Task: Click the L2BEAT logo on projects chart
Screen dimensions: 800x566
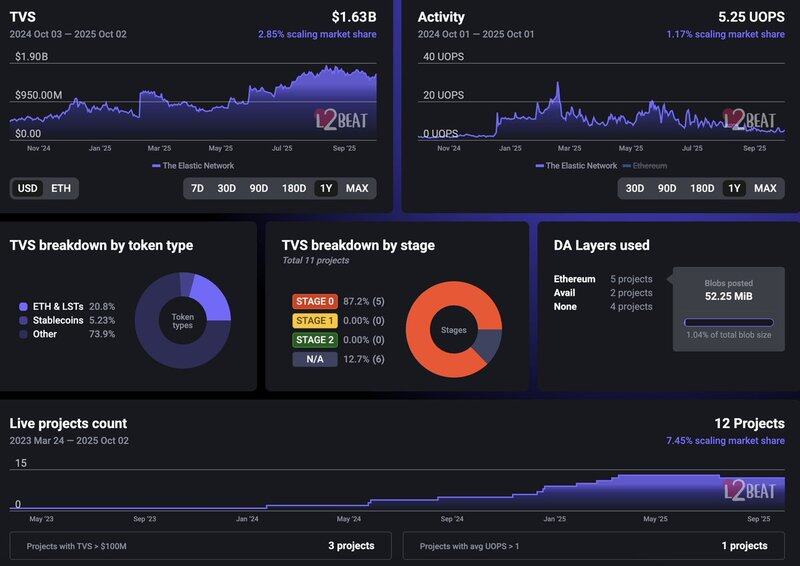Action: pyautogui.click(x=749, y=491)
